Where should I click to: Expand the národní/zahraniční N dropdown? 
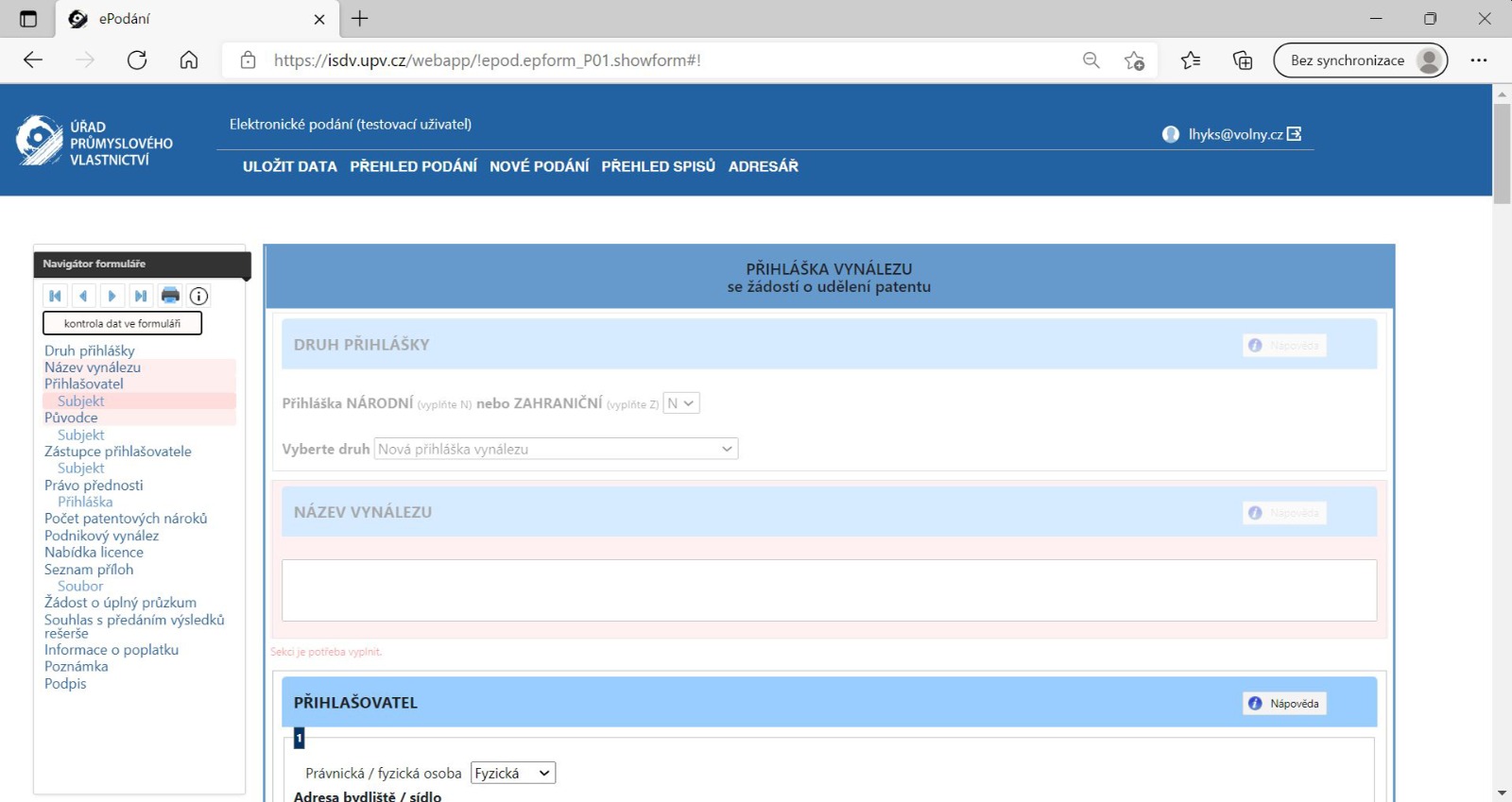click(680, 403)
